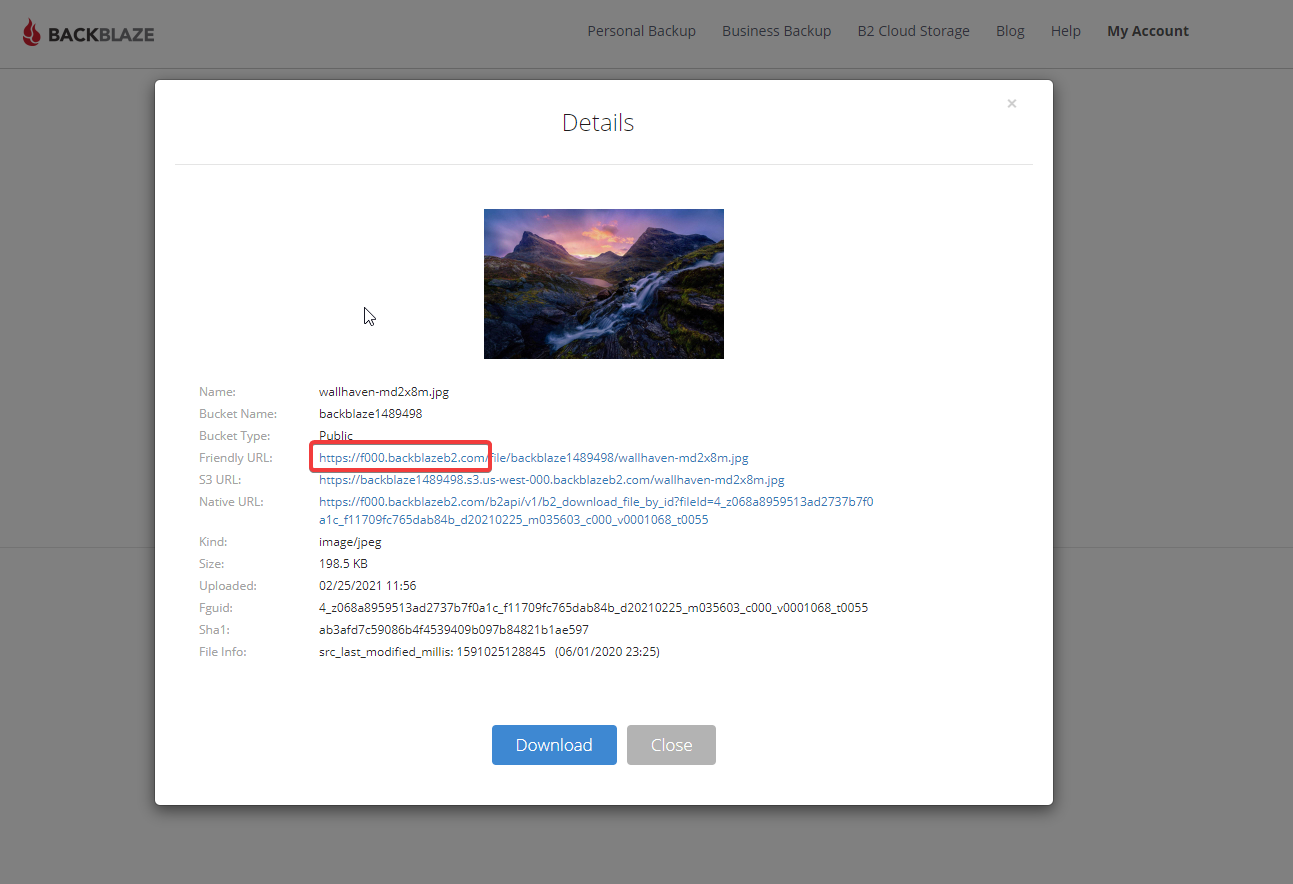This screenshot has height=884, width=1293.
Task: Open the Help navigation link
Action: click(x=1065, y=30)
